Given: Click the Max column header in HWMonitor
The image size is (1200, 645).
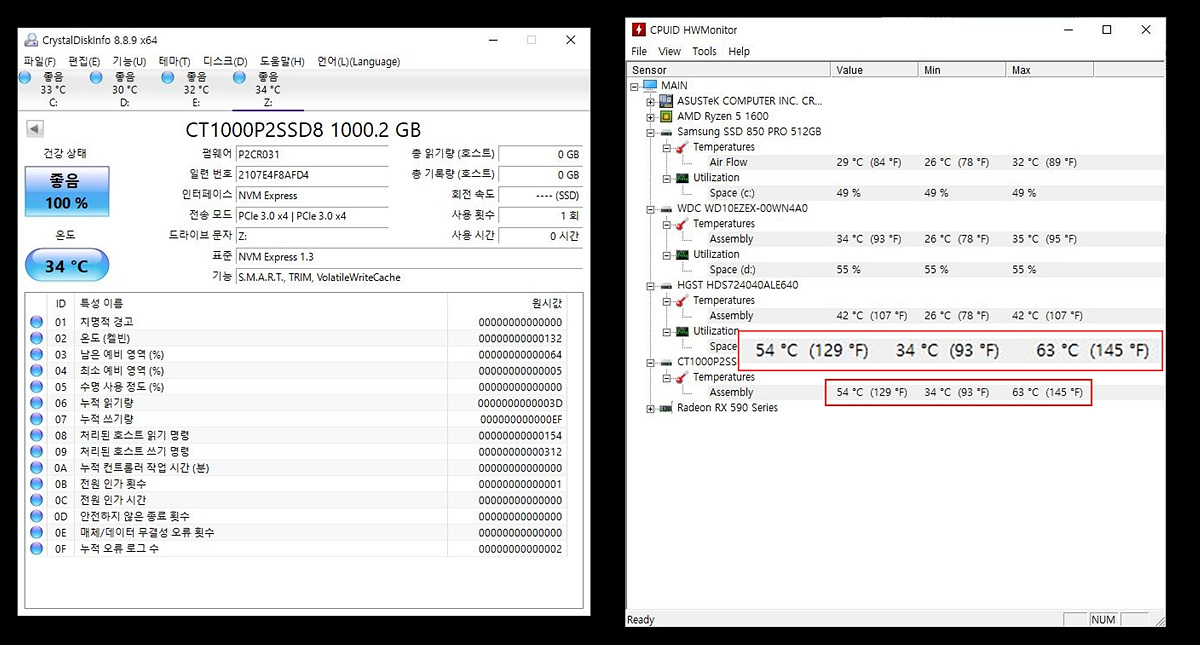Looking at the screenshot, I should (x=1049, y=70).
